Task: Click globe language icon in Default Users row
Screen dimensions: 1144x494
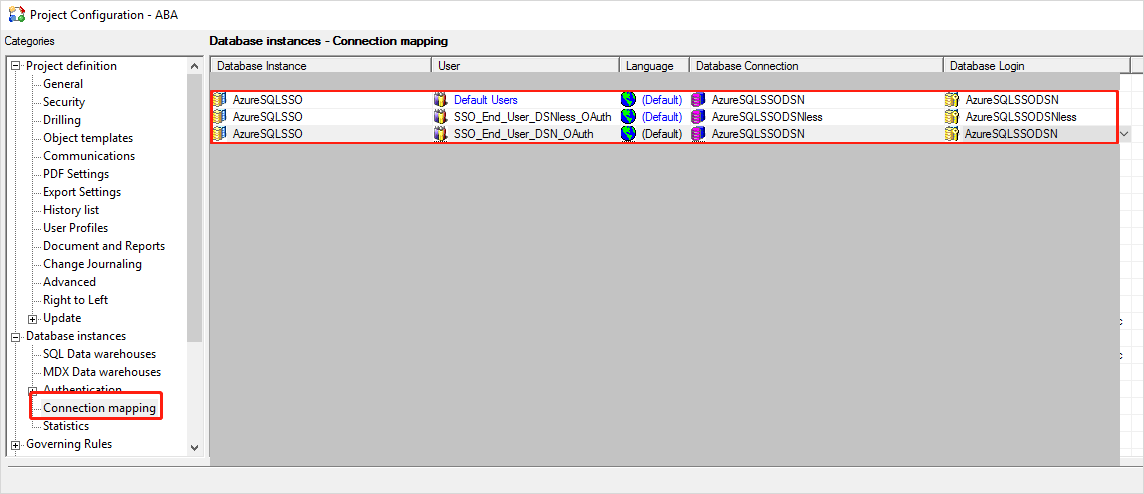Action: [628, 100]
